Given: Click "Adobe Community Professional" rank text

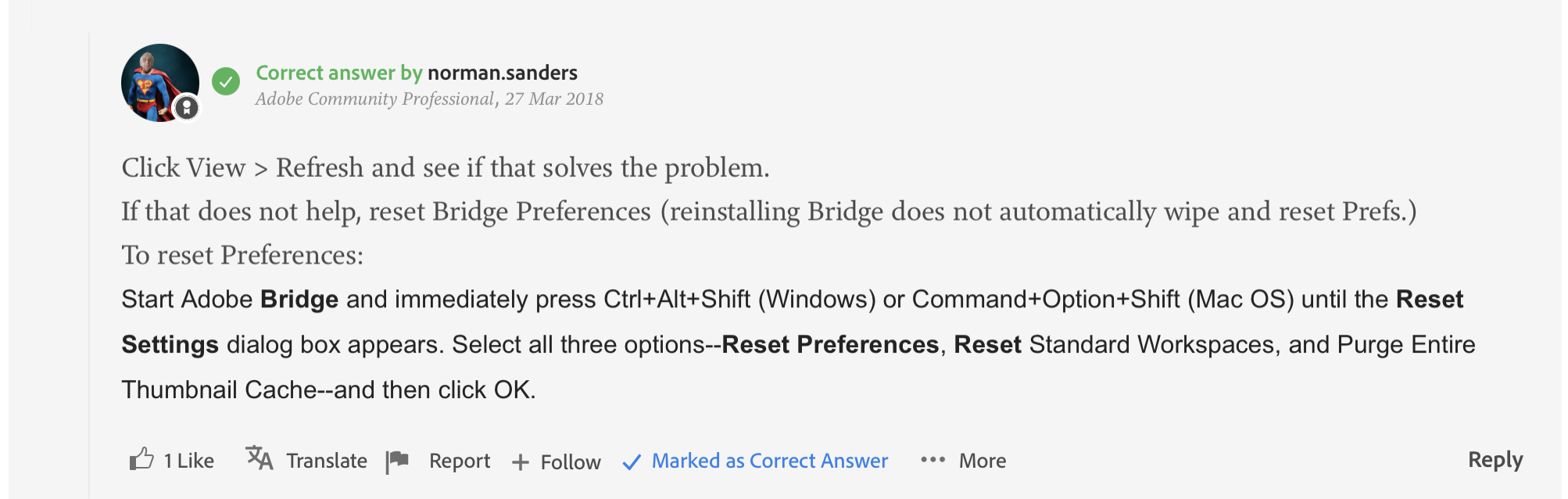Looking at the screenshot, I should point(374,99).
